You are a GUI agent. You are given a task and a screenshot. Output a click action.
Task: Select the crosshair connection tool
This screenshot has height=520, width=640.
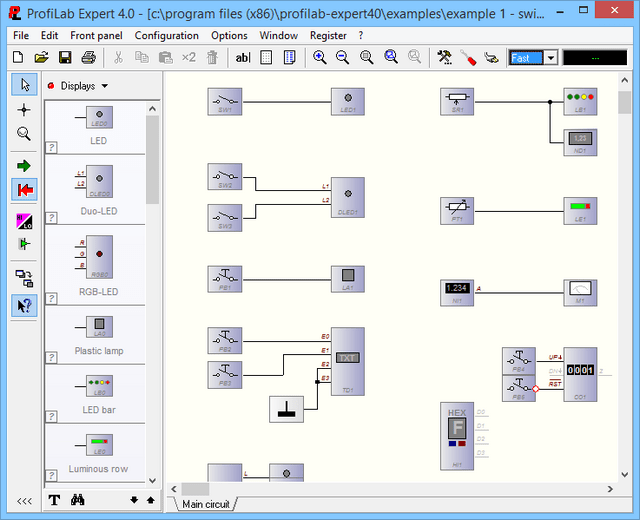(24, 109)
